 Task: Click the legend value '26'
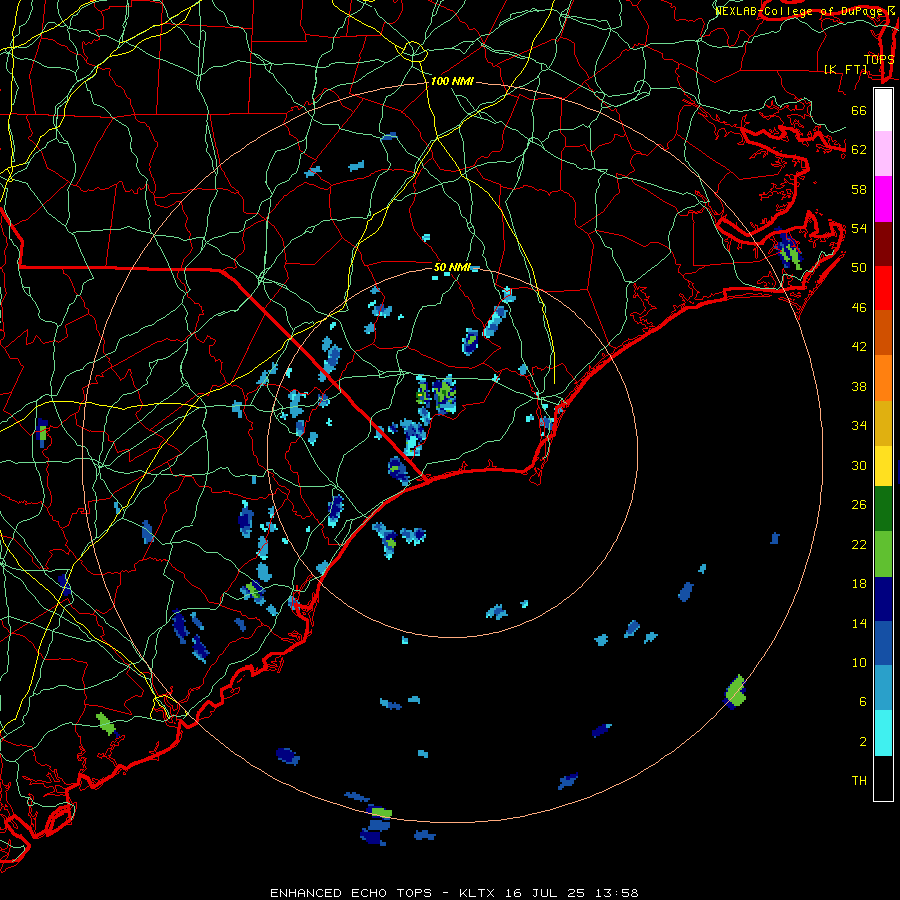pos(859,505)
